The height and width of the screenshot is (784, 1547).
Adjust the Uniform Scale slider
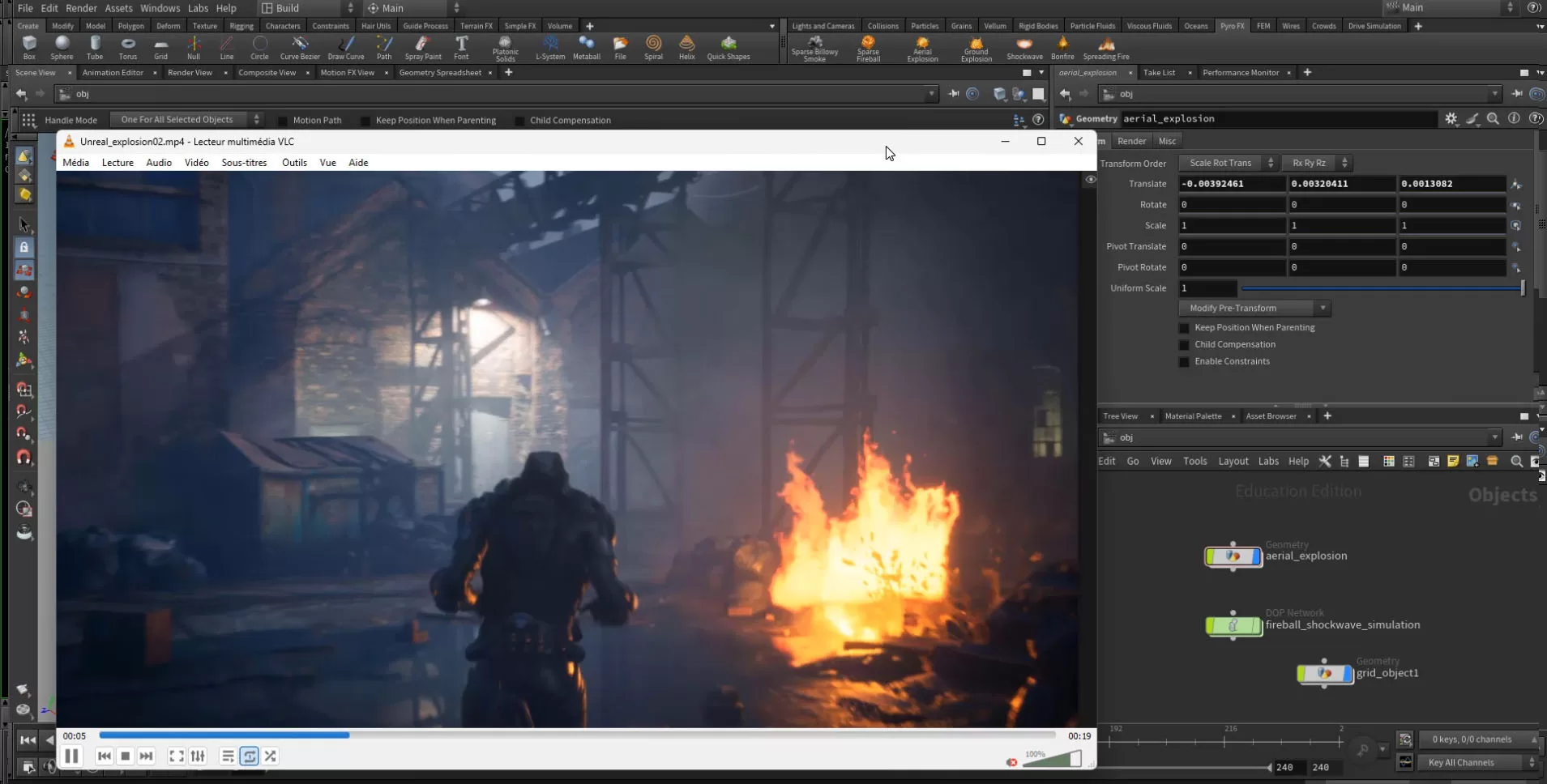[x=1382, y=288]
